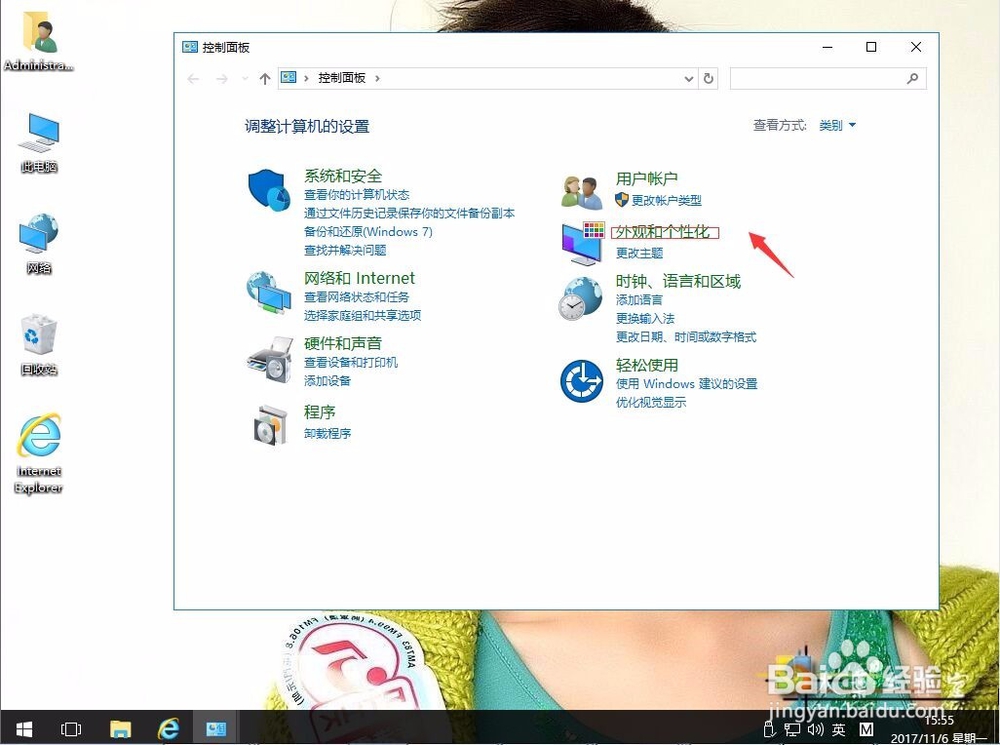Go up one level with the up arrow
The width and height of the screenshot is (1000, 745).
point(265,78)
